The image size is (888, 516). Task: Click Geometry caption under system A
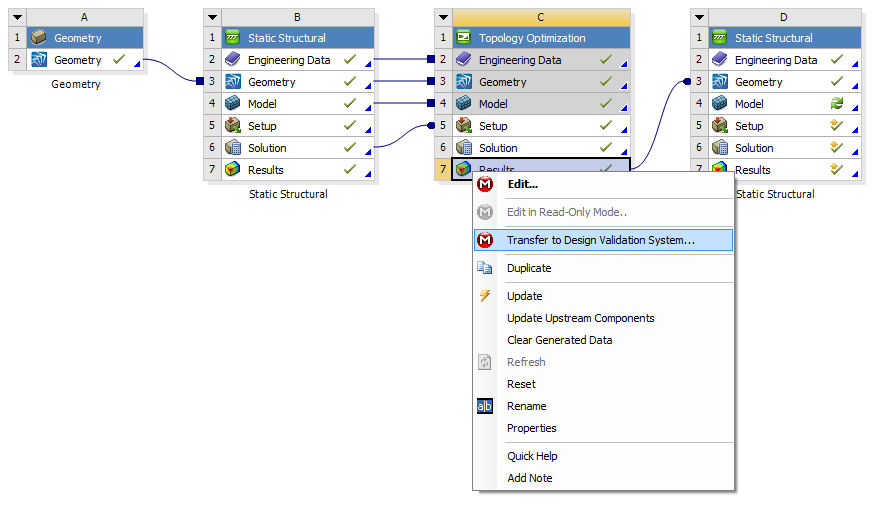[76, 84]
